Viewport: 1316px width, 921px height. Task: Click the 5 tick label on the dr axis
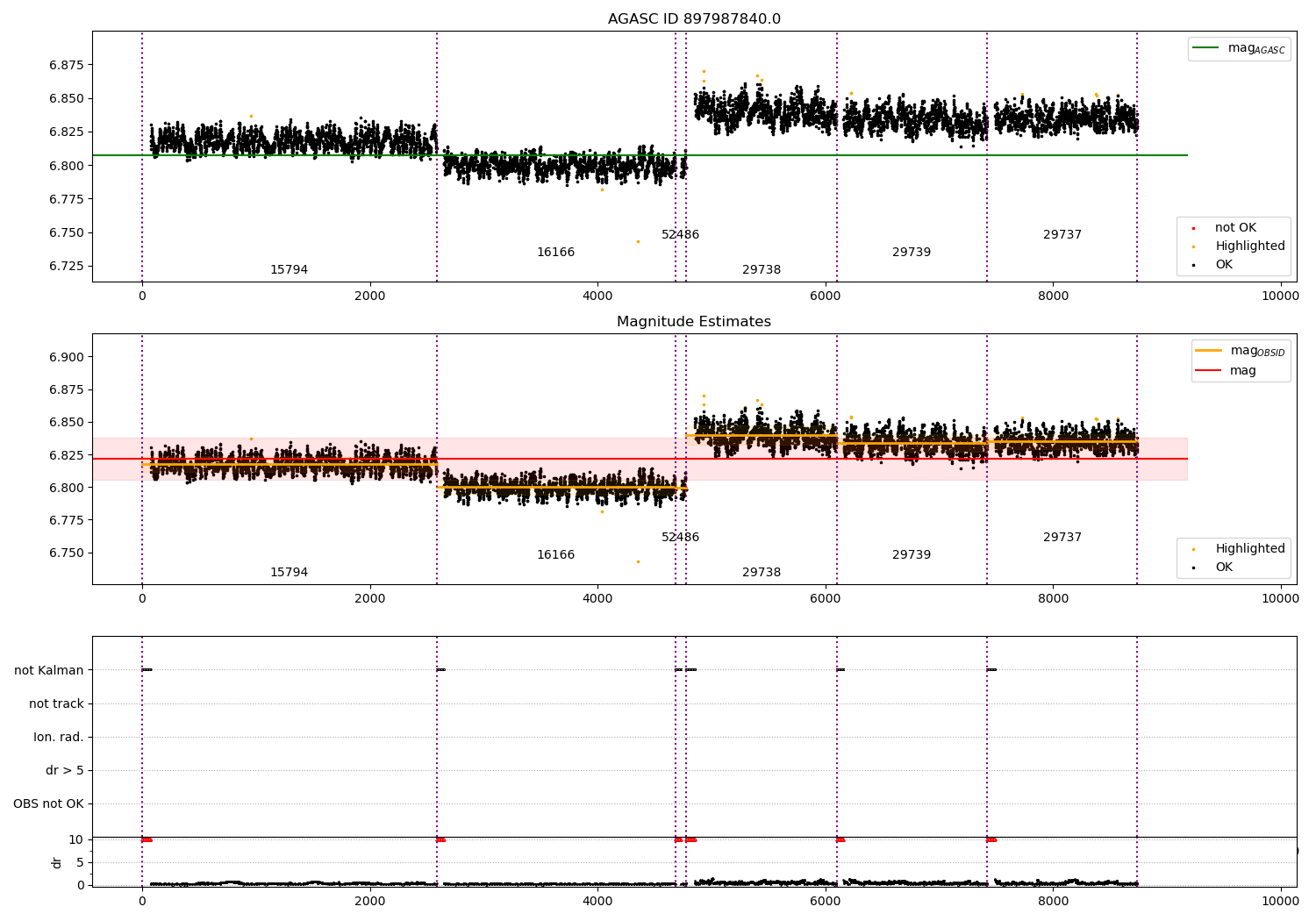tap(80, 863)
